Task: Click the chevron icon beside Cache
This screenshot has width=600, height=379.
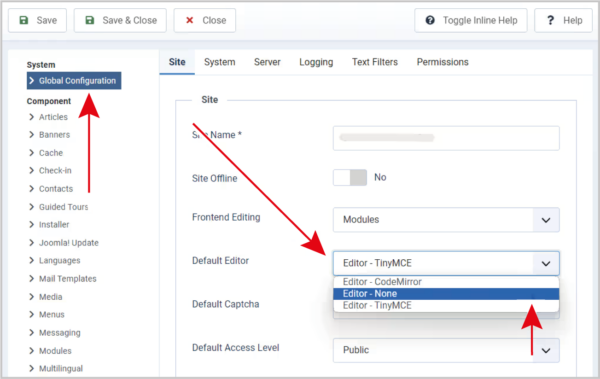Action: click(31, 153)
